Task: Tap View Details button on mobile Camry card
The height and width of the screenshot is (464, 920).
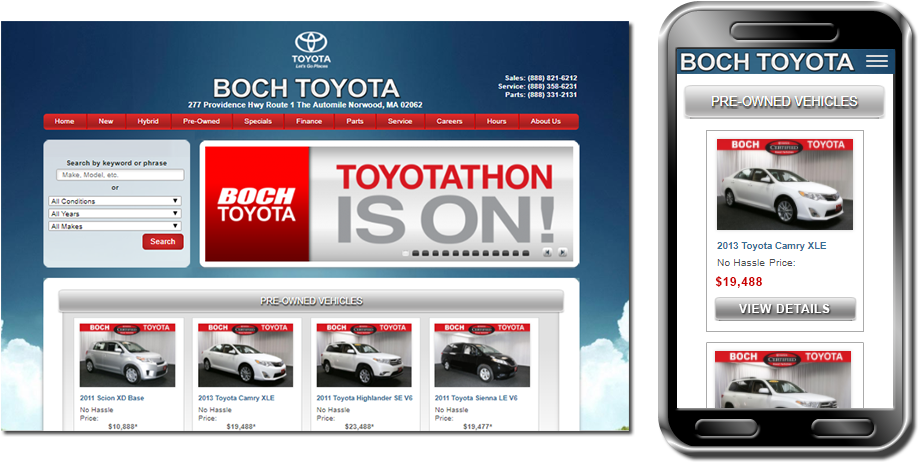Action: point(784,309)
